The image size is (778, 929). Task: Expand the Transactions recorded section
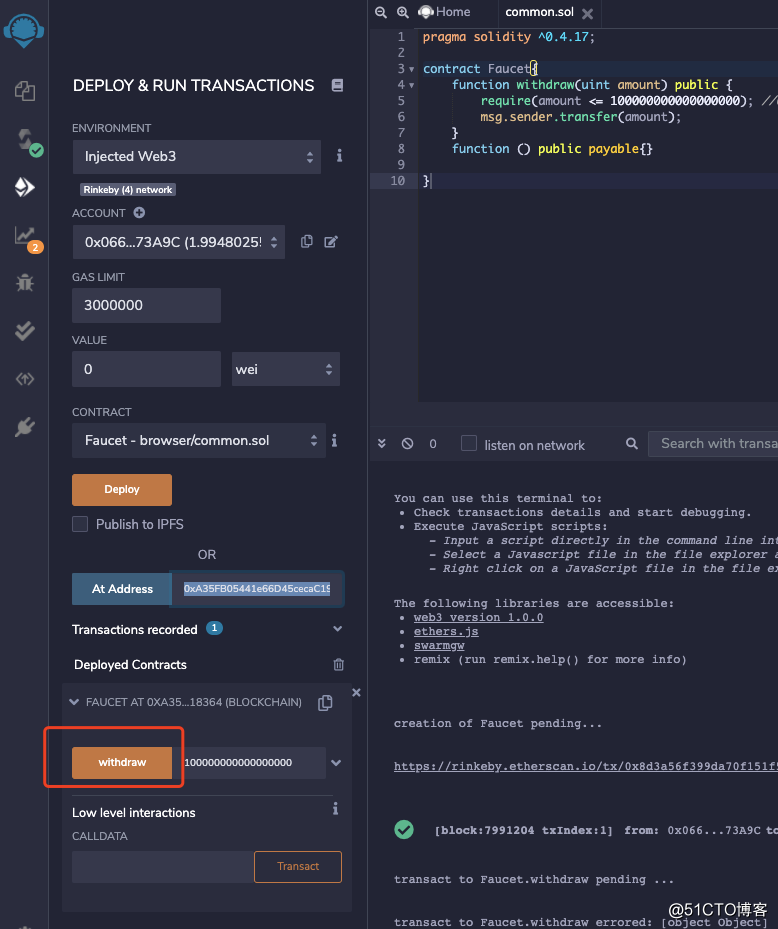(337, 629)
